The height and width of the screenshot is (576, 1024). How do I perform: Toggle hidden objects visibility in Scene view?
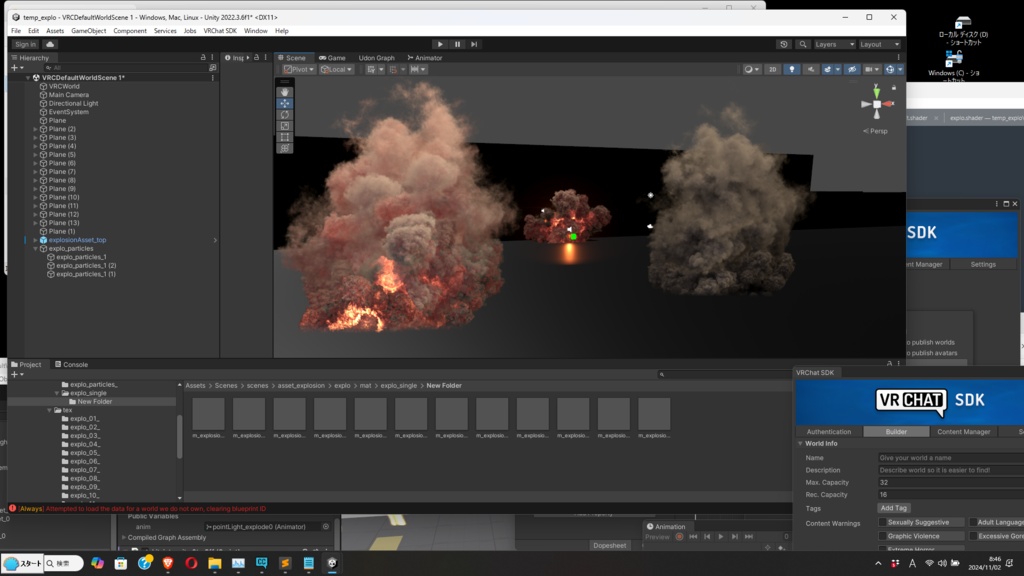(852, 69)
